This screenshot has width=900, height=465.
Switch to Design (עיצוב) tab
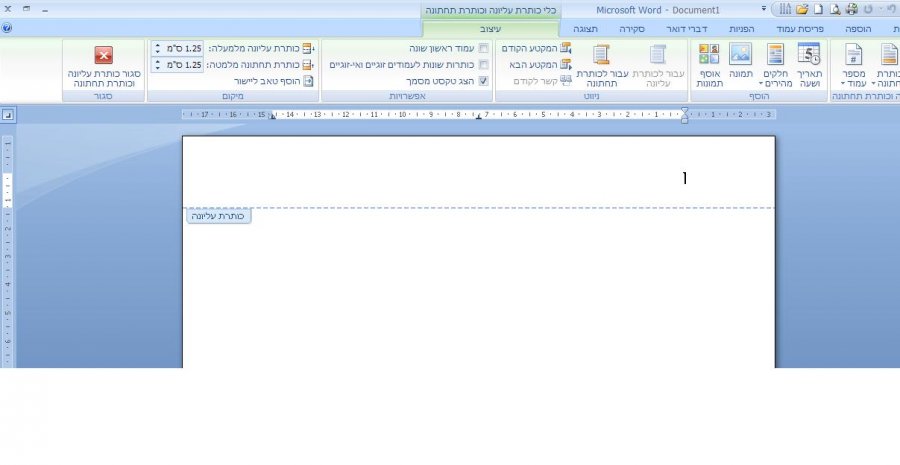click(x=491, y=28)
